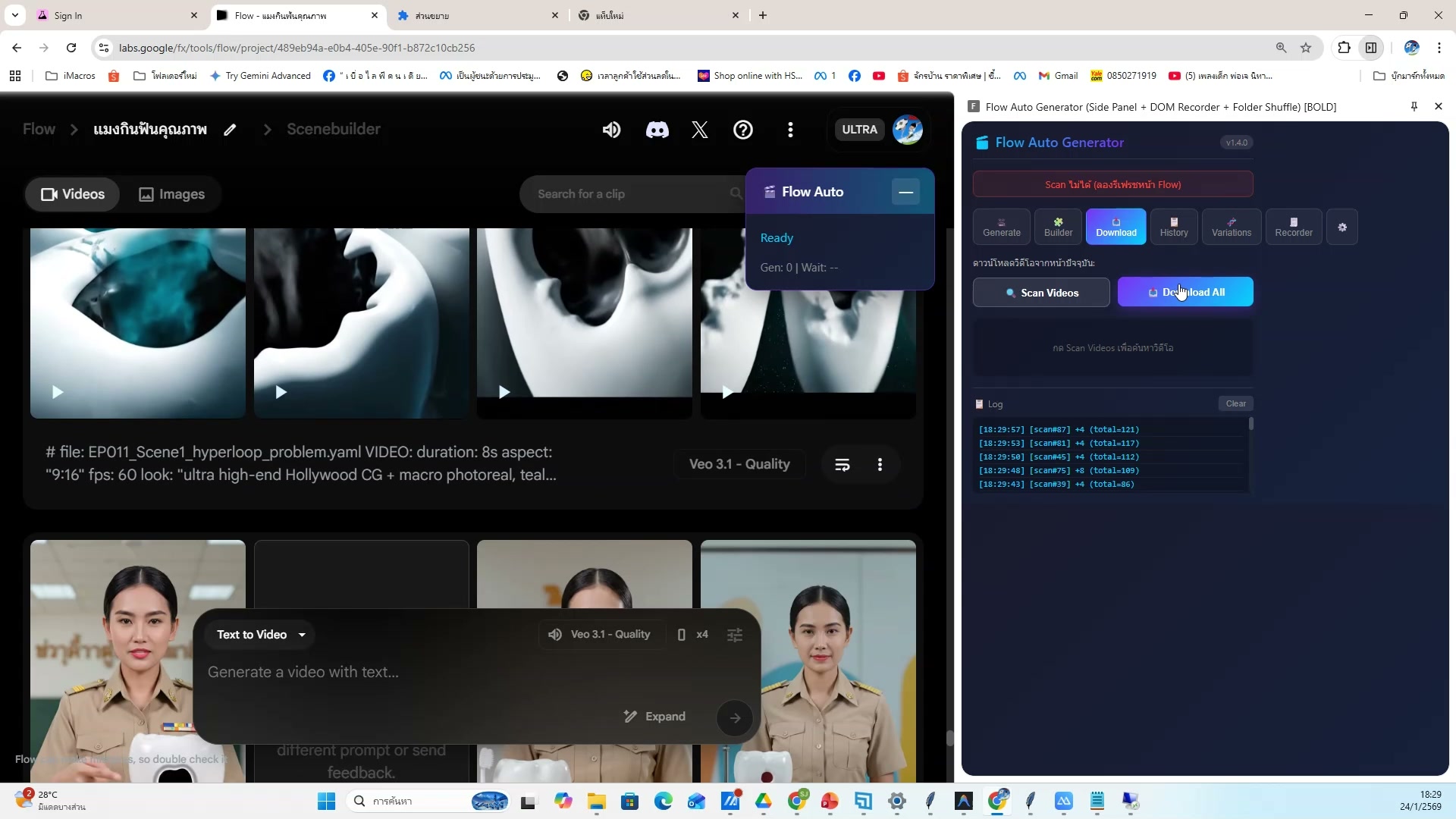The height and width of the screenshot is (819, 1456).
Task: Open the Discord icon in the Flow toolbar
Action: pyautogui.click(x=657, y=130)
